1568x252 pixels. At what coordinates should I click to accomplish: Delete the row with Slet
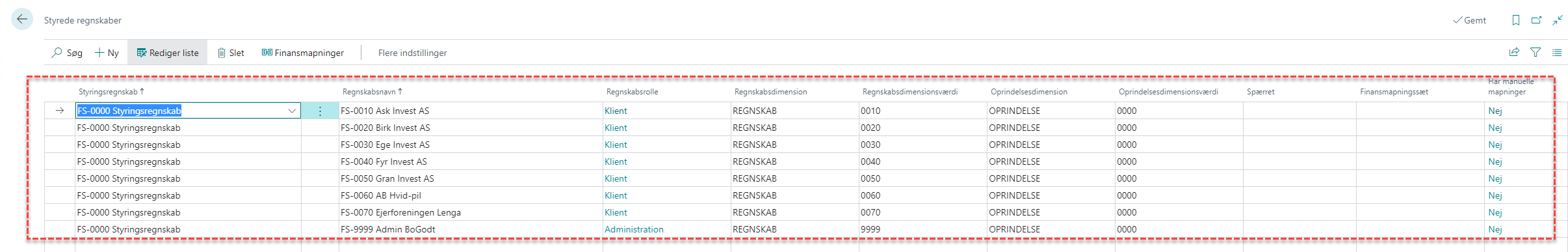click(231, 53)
